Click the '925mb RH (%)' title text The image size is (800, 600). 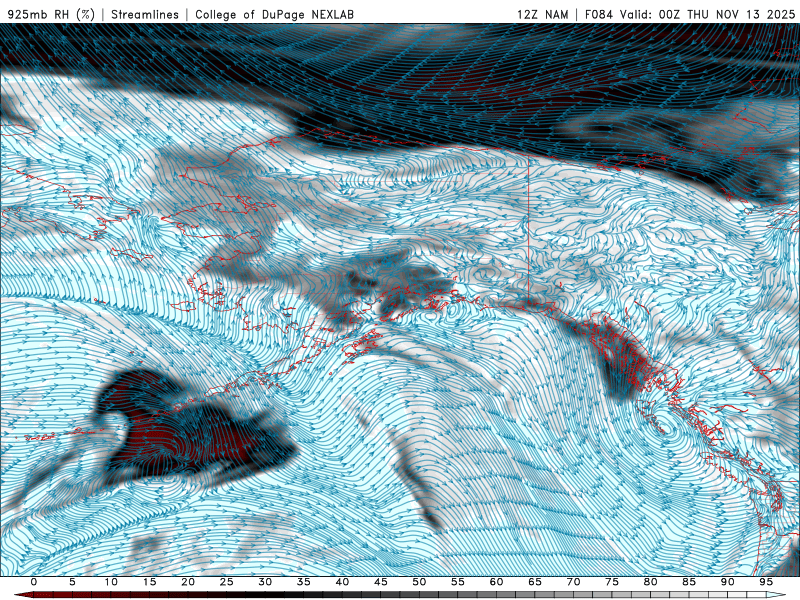[52, 14]
